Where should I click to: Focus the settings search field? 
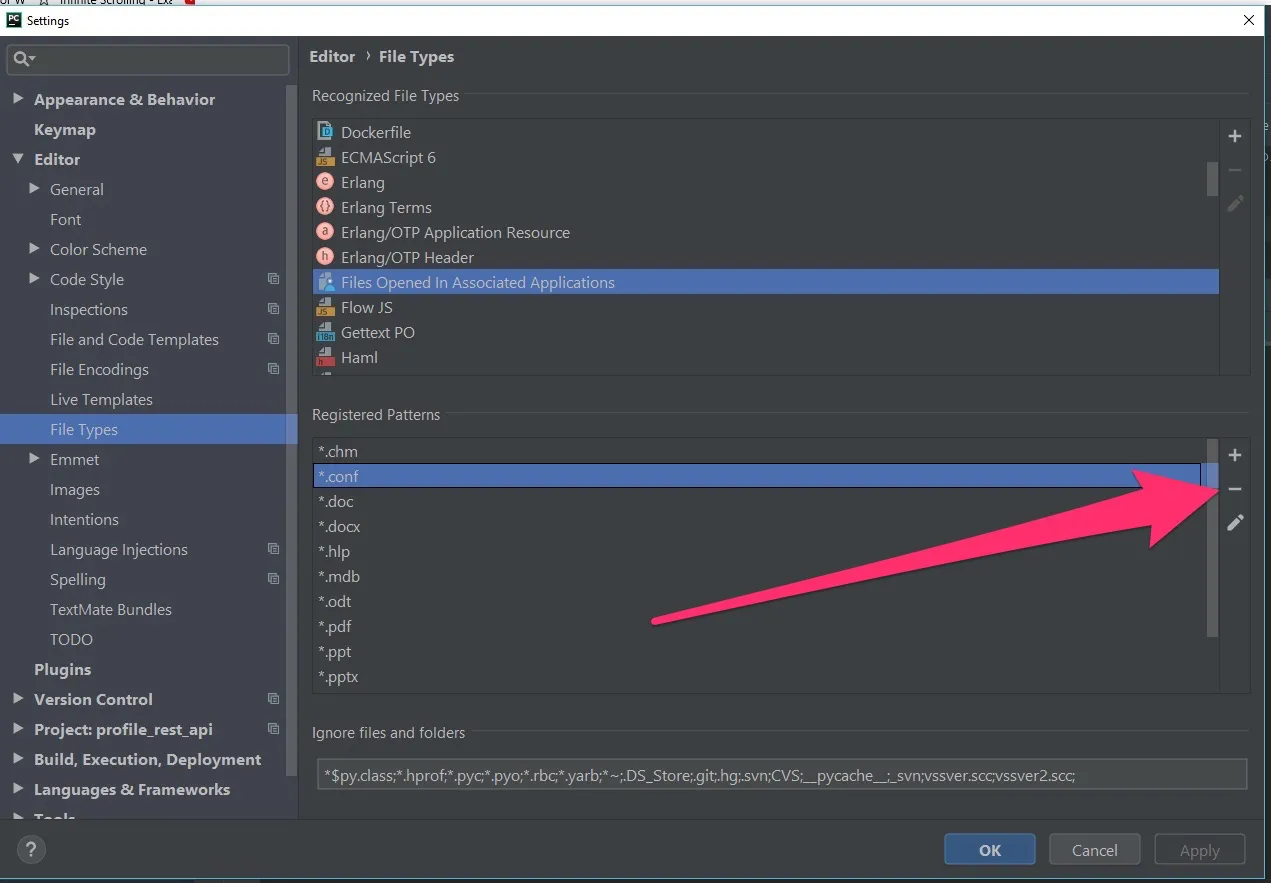pos(148,59)
